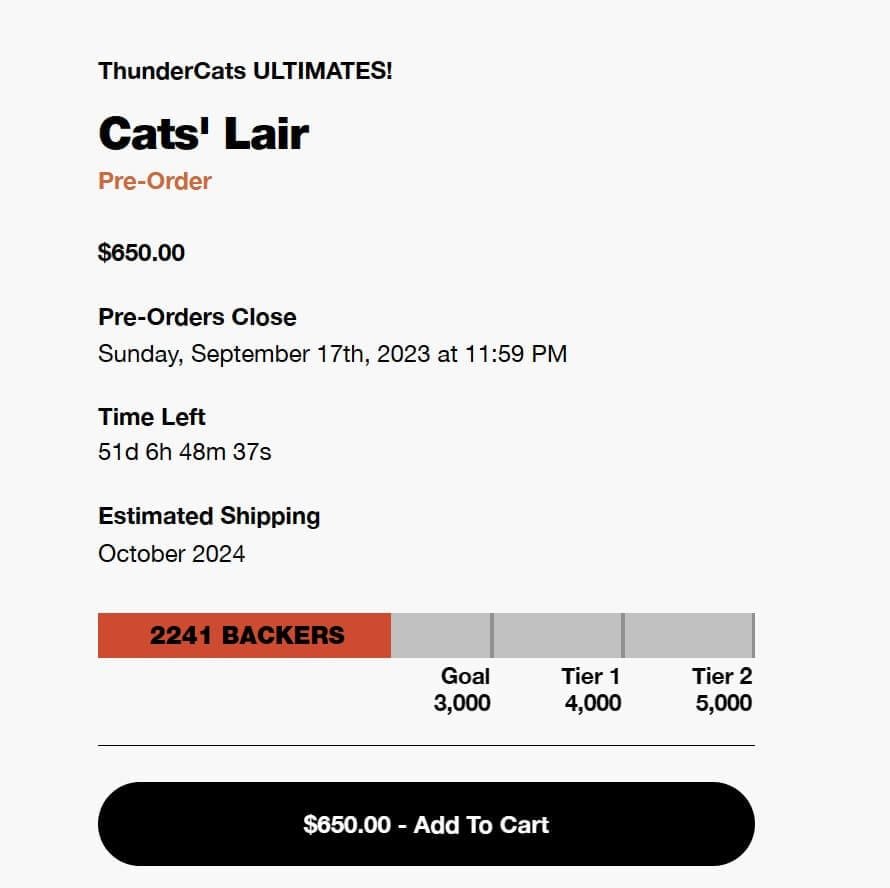Screen dimensions: 890x888
Task: Click the $650.00 price text
Action: coord(140,252)
